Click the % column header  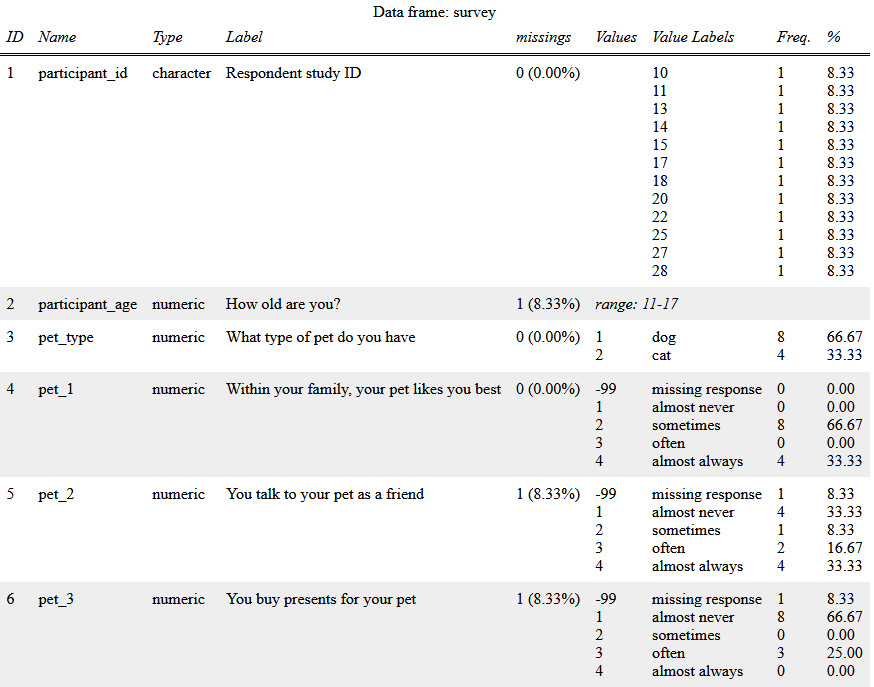point(835,37)
